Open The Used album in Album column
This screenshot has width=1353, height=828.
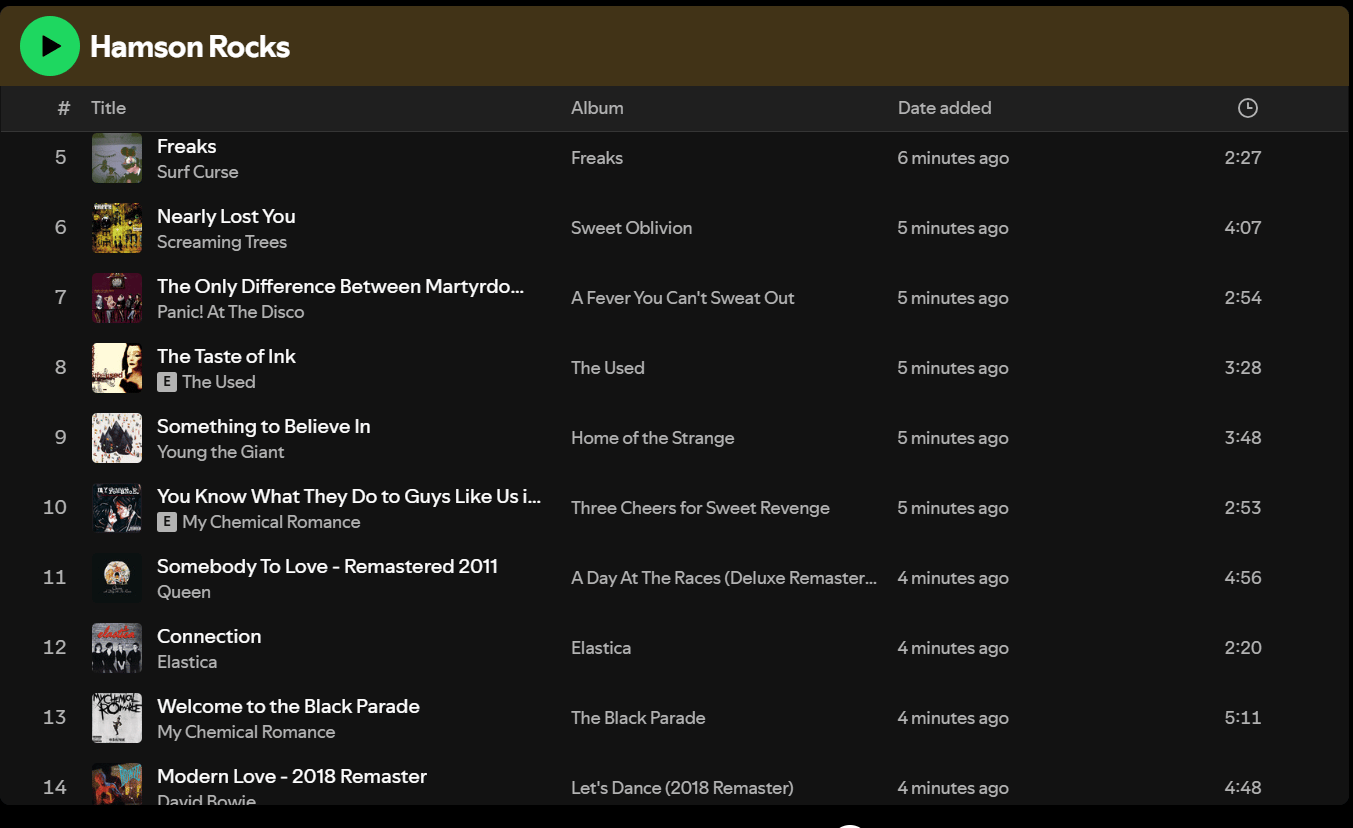tap(608, 368)
